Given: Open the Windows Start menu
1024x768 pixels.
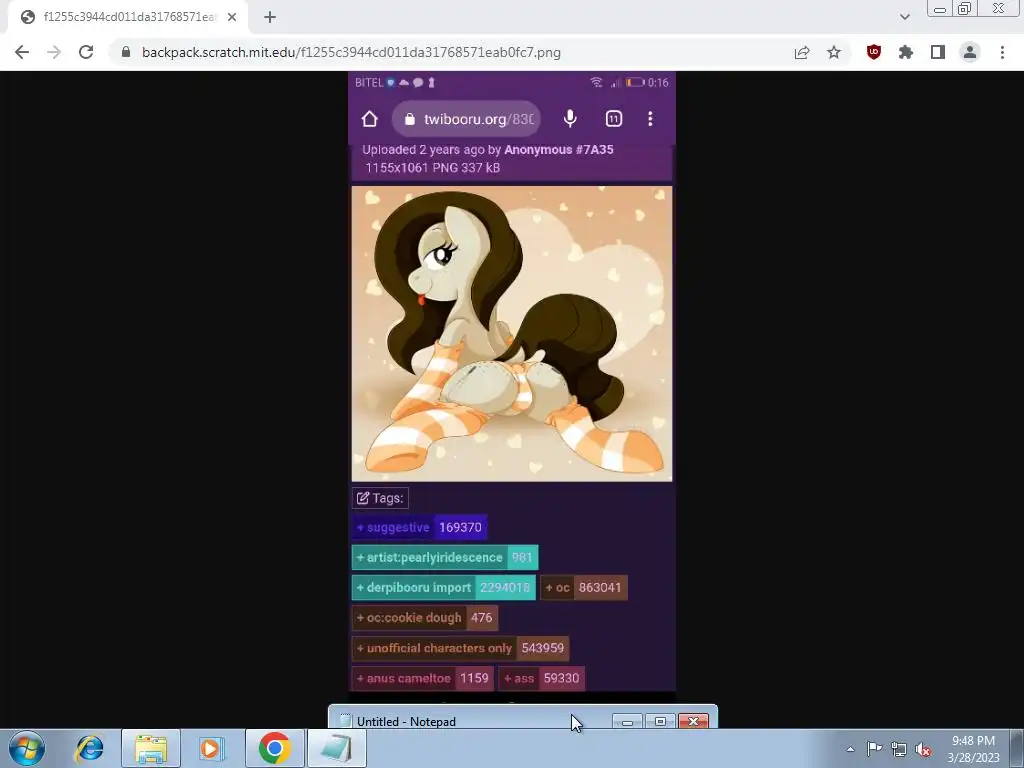Looking at the screenshot, I should tap(27, 748).
